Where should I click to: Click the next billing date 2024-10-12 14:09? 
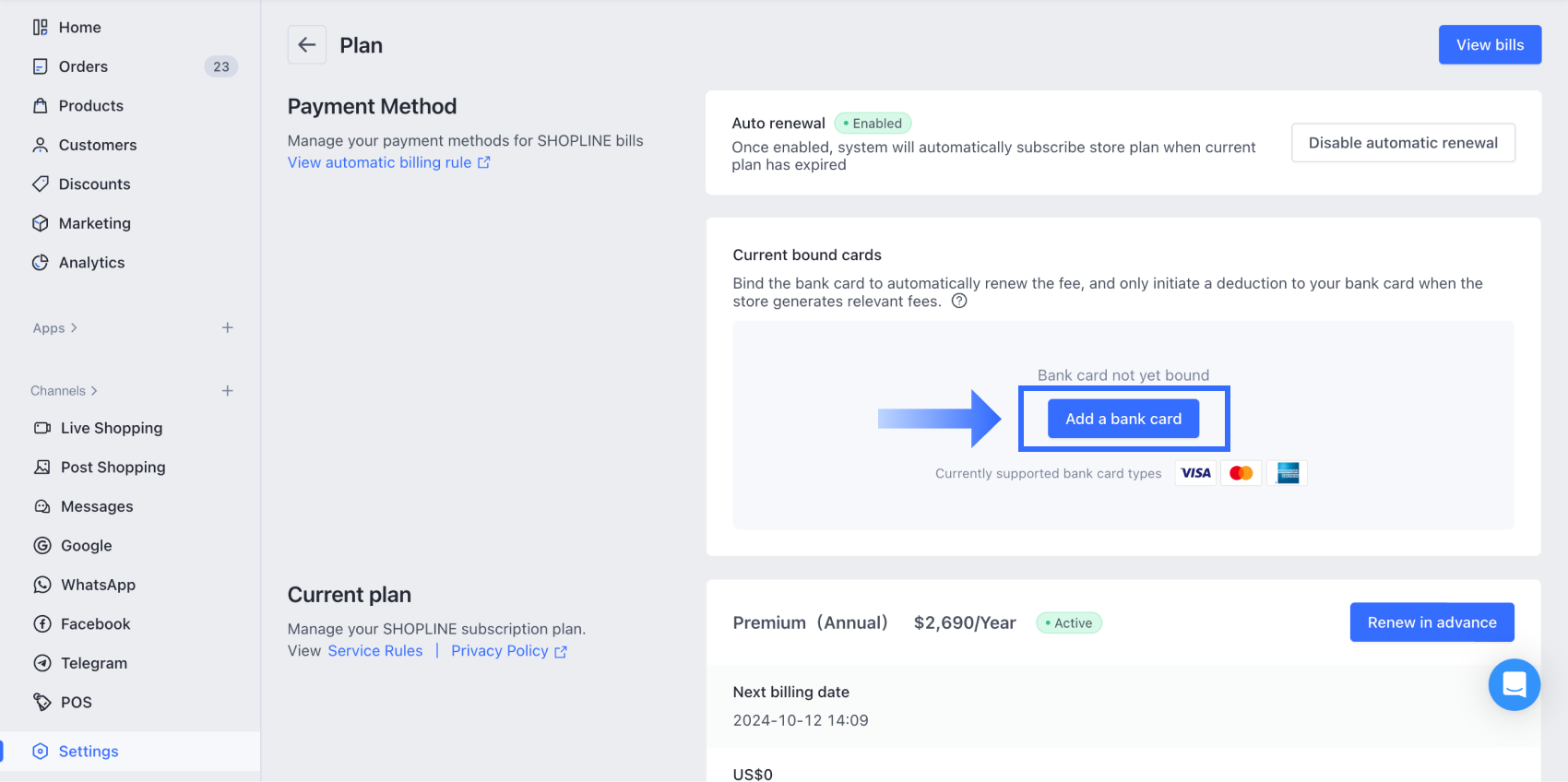tap(801, 720)
